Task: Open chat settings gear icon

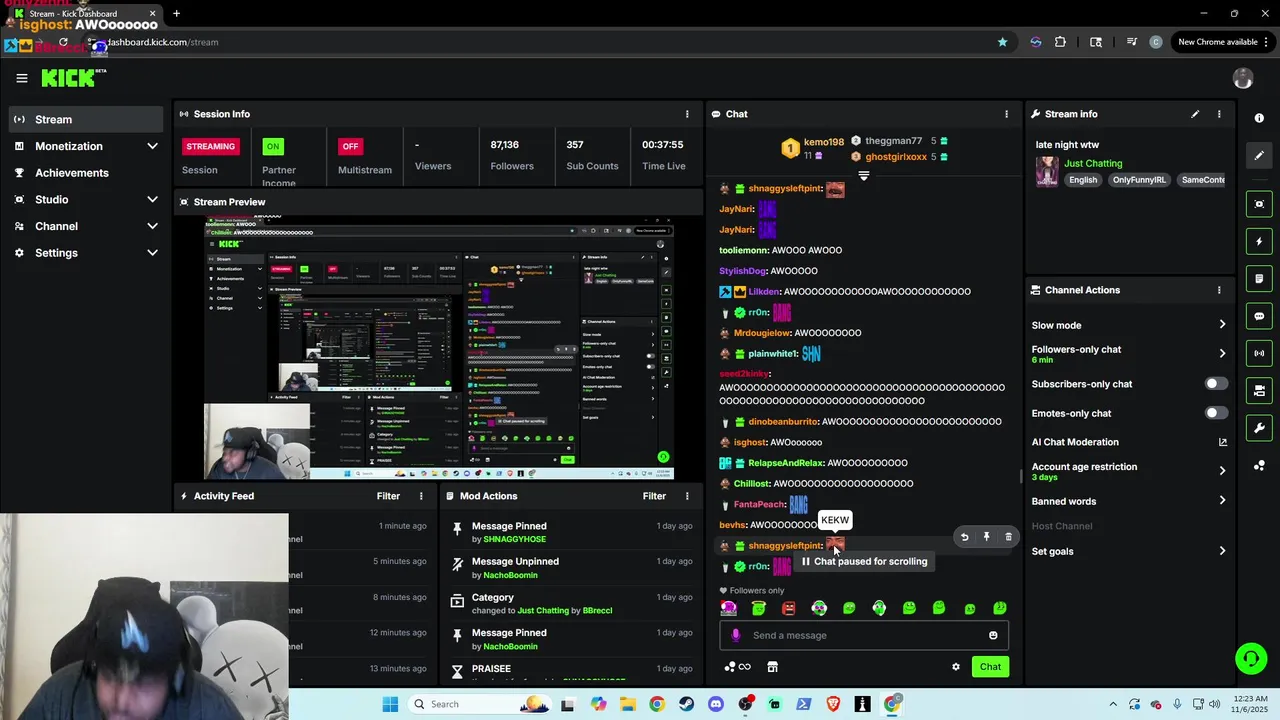Action: [x=956, y=667]
